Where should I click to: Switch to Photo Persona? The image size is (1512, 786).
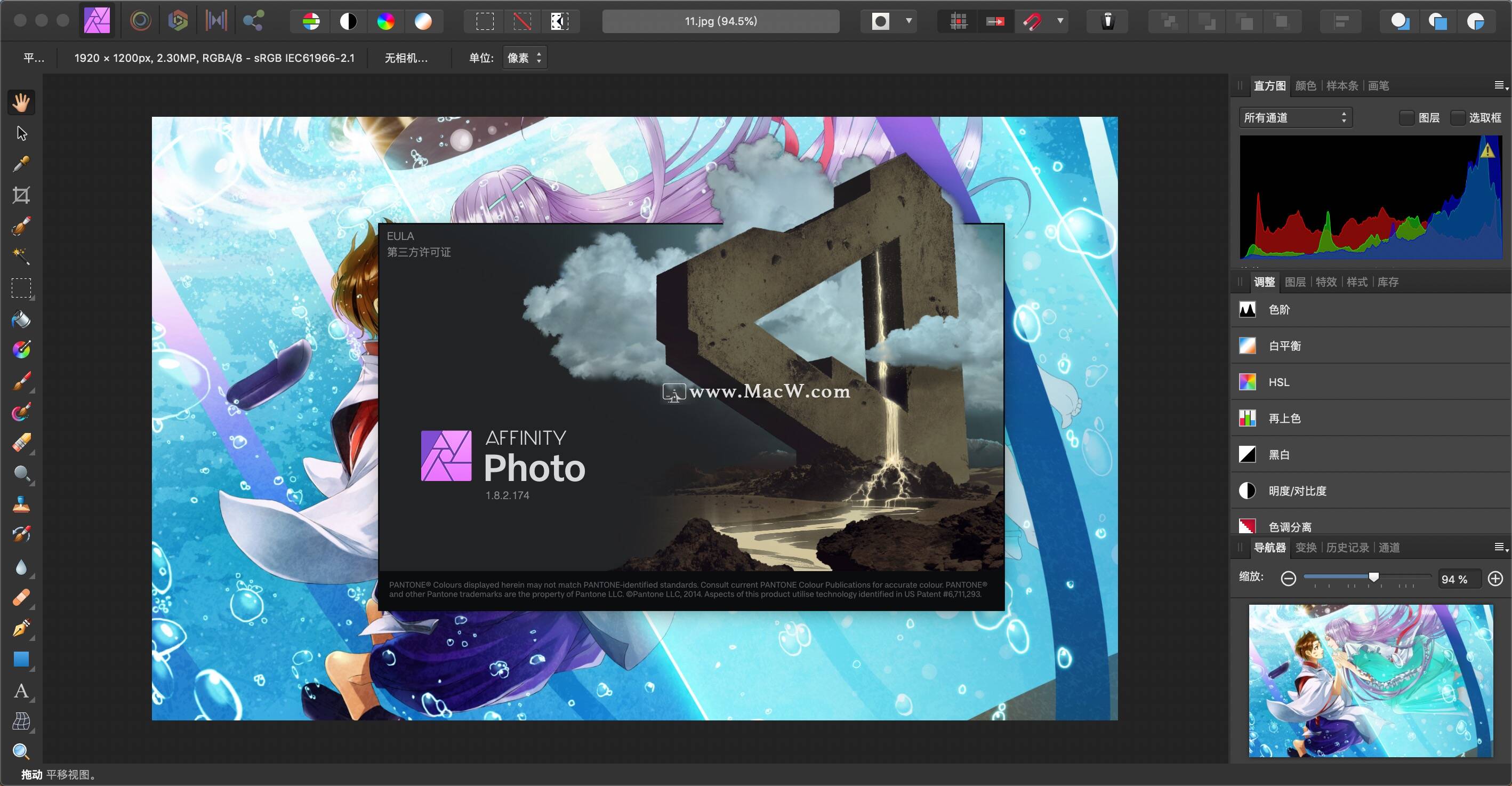[97, 21]
